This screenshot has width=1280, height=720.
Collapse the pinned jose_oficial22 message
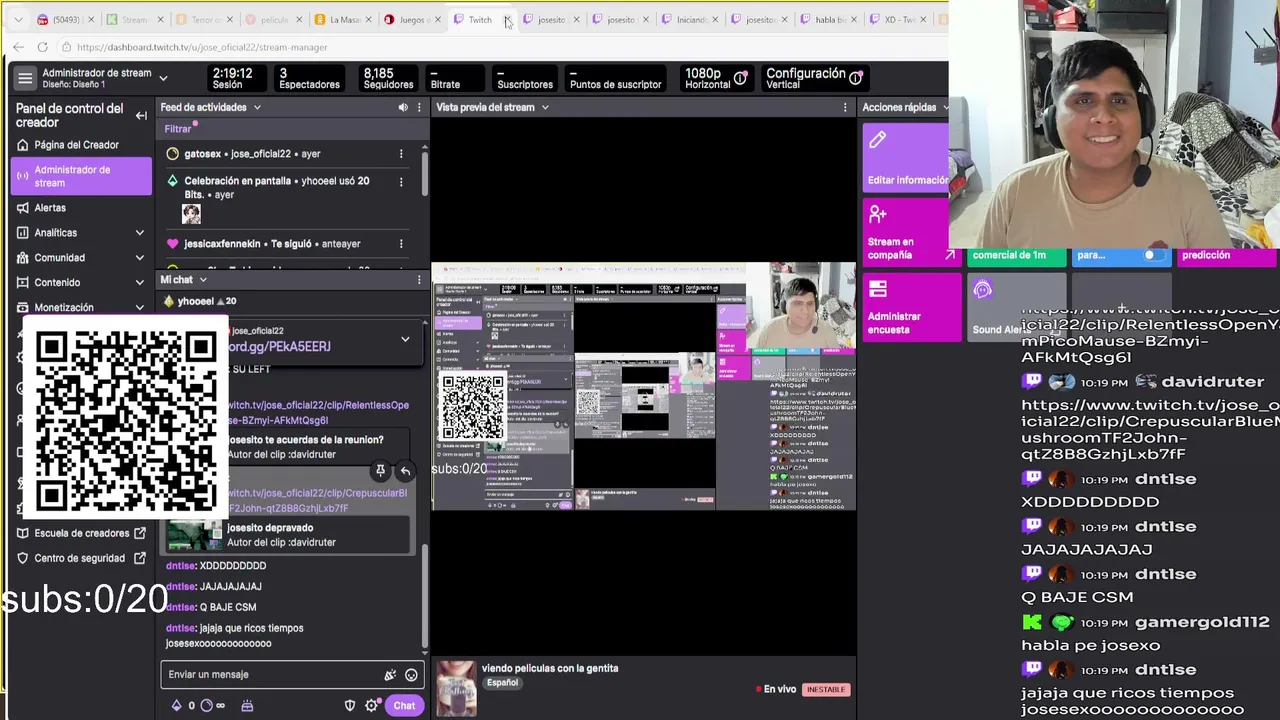405,340
